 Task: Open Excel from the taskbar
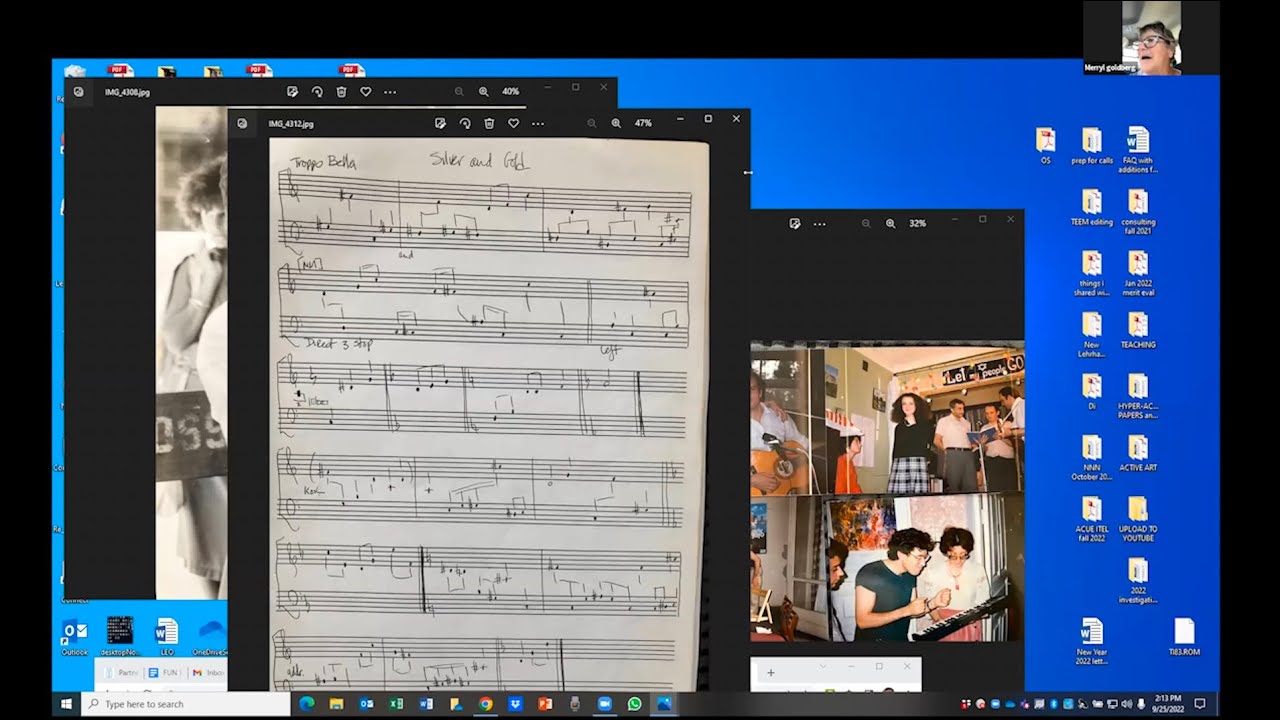pos(396,704)
